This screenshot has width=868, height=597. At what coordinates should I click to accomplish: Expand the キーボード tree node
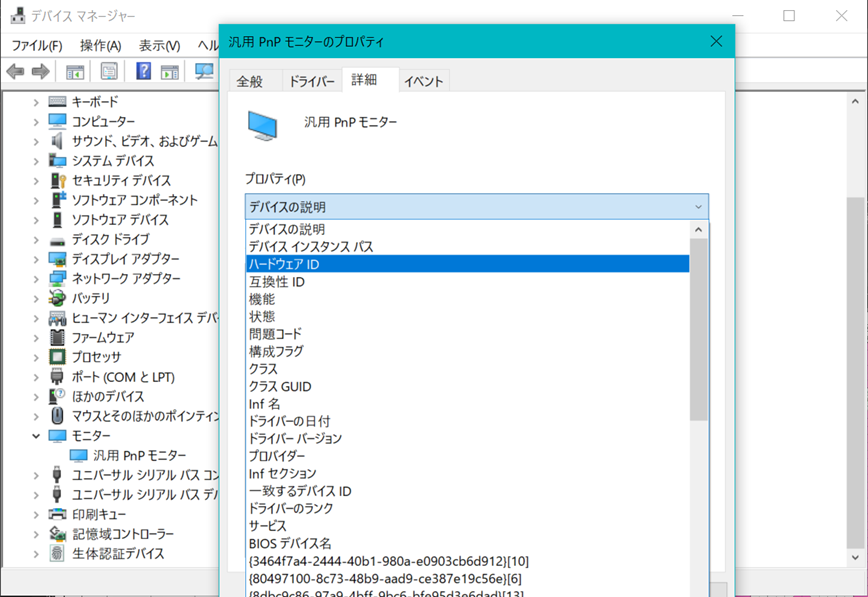[36, 102]
